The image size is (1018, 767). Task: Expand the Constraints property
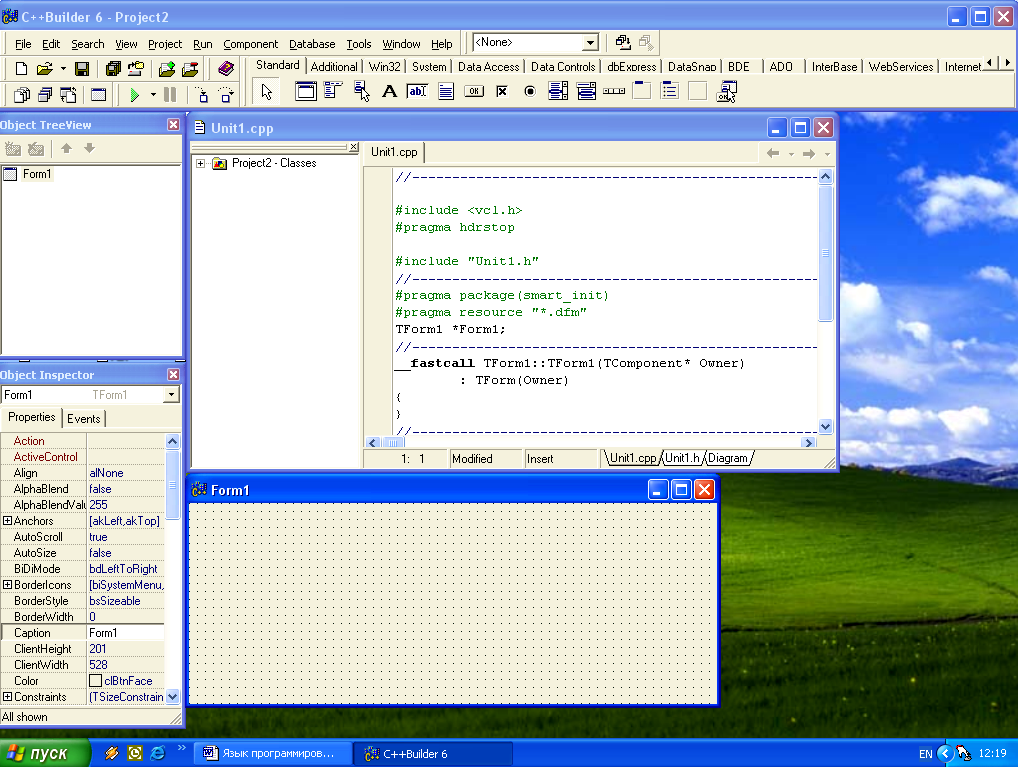pos(7,697)
